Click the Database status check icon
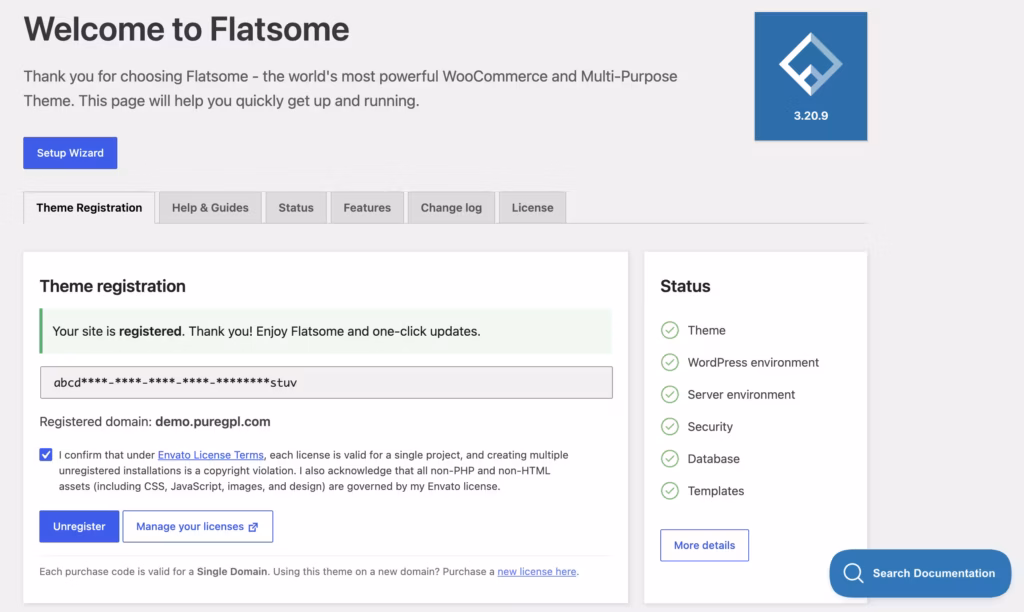The image size is (1024, 612). tap(669, 459)
